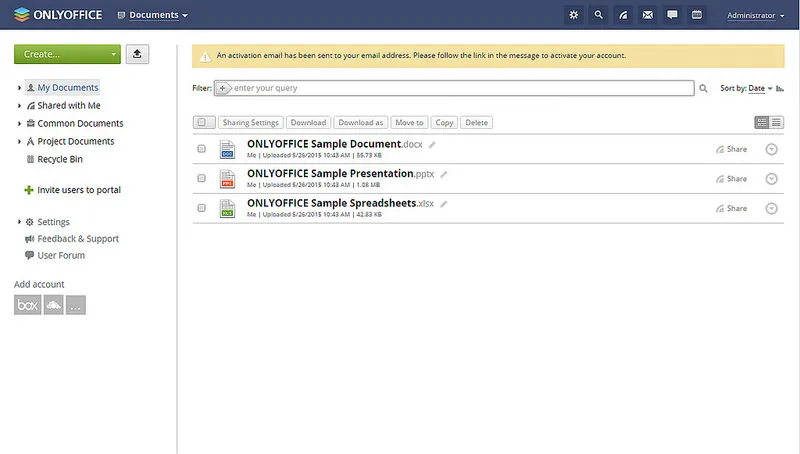Click the header gear settings icon
Screen dimensions: 800x454
(573, 15)
